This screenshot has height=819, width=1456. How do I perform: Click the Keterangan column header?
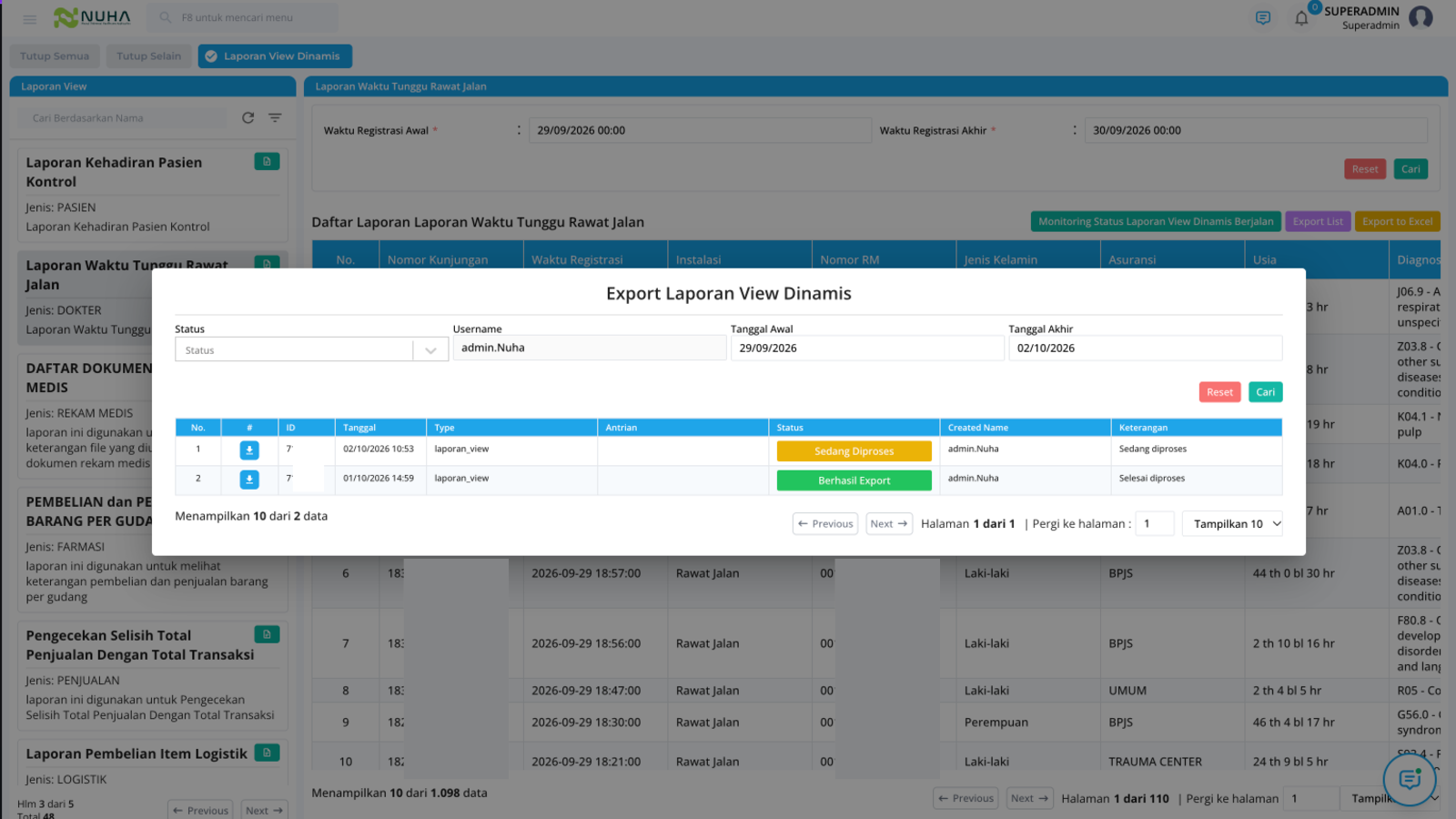pyautogui.click(x=1196, y=428)
